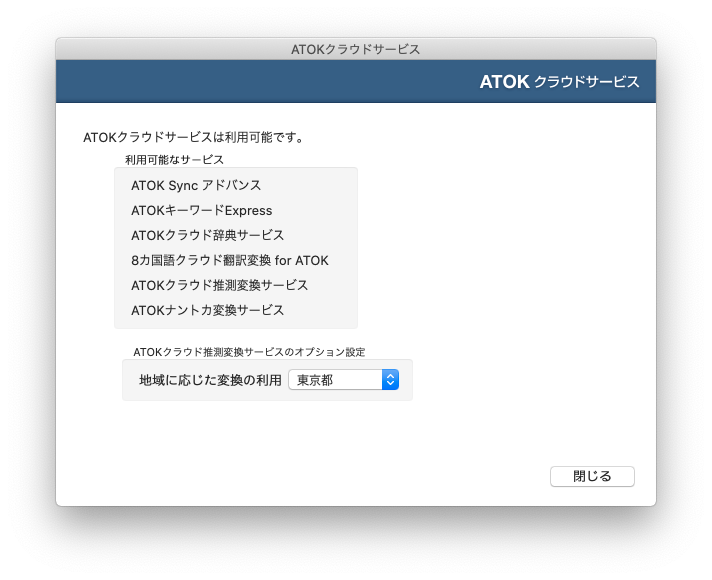Click the ATOK クラウドサービス banner logo
This screenshot has height=580, width=712.
click(x=559, y=82)
